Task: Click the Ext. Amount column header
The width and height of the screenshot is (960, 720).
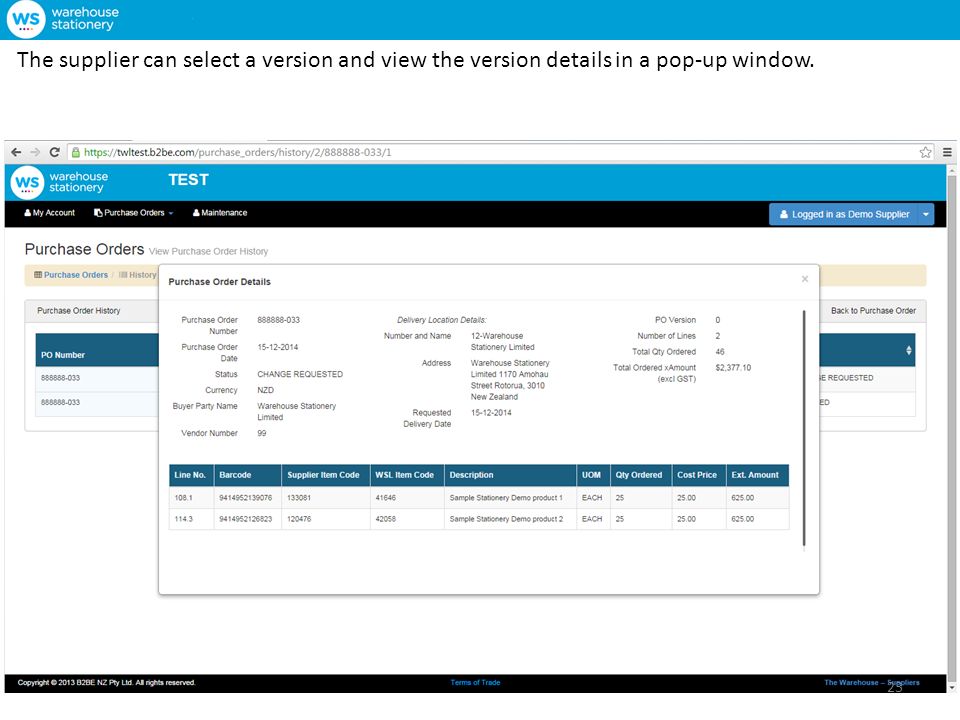Action: [x=755, y=475]
